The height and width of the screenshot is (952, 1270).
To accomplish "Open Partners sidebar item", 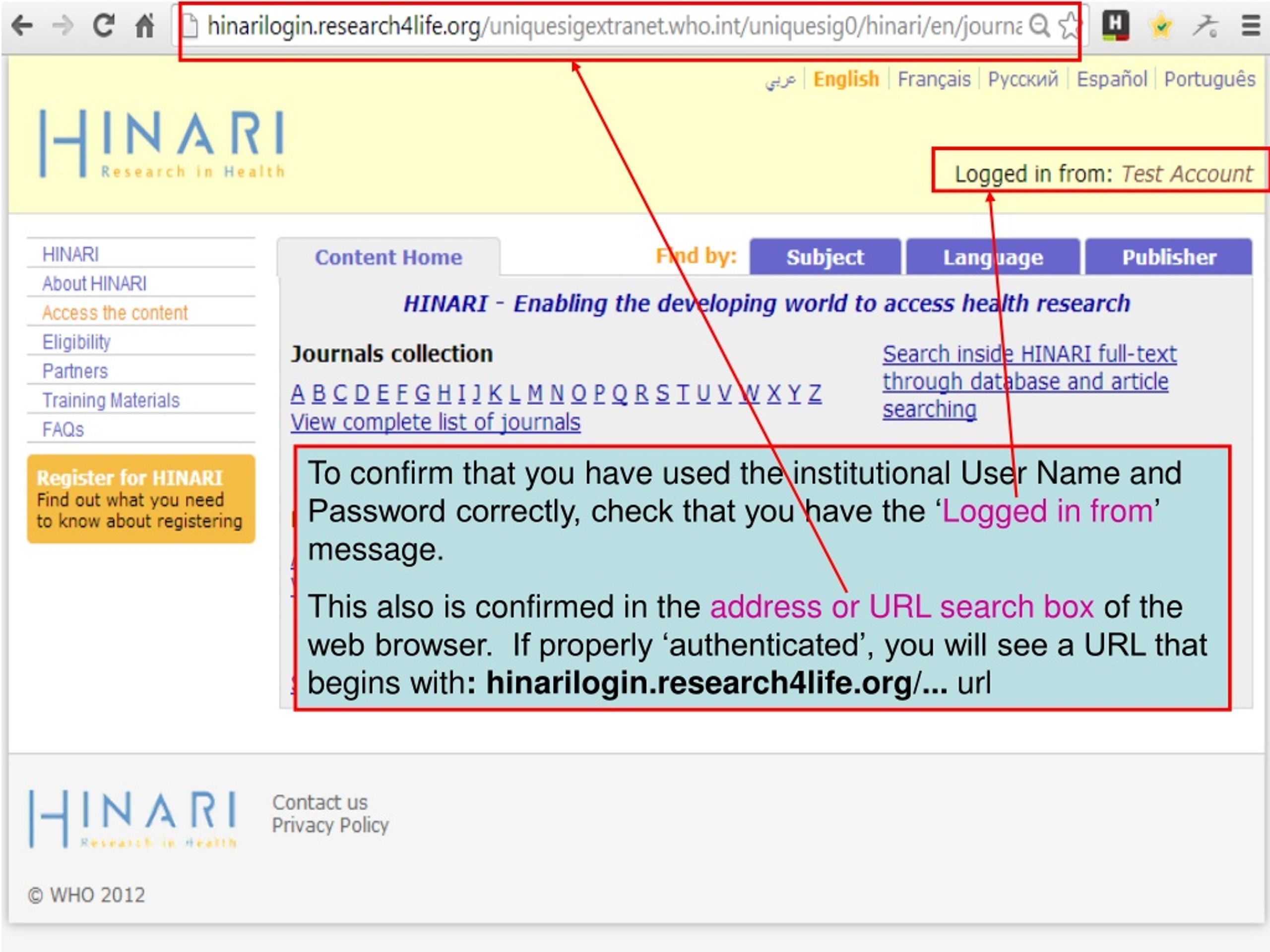I will [x=75, y=371].
